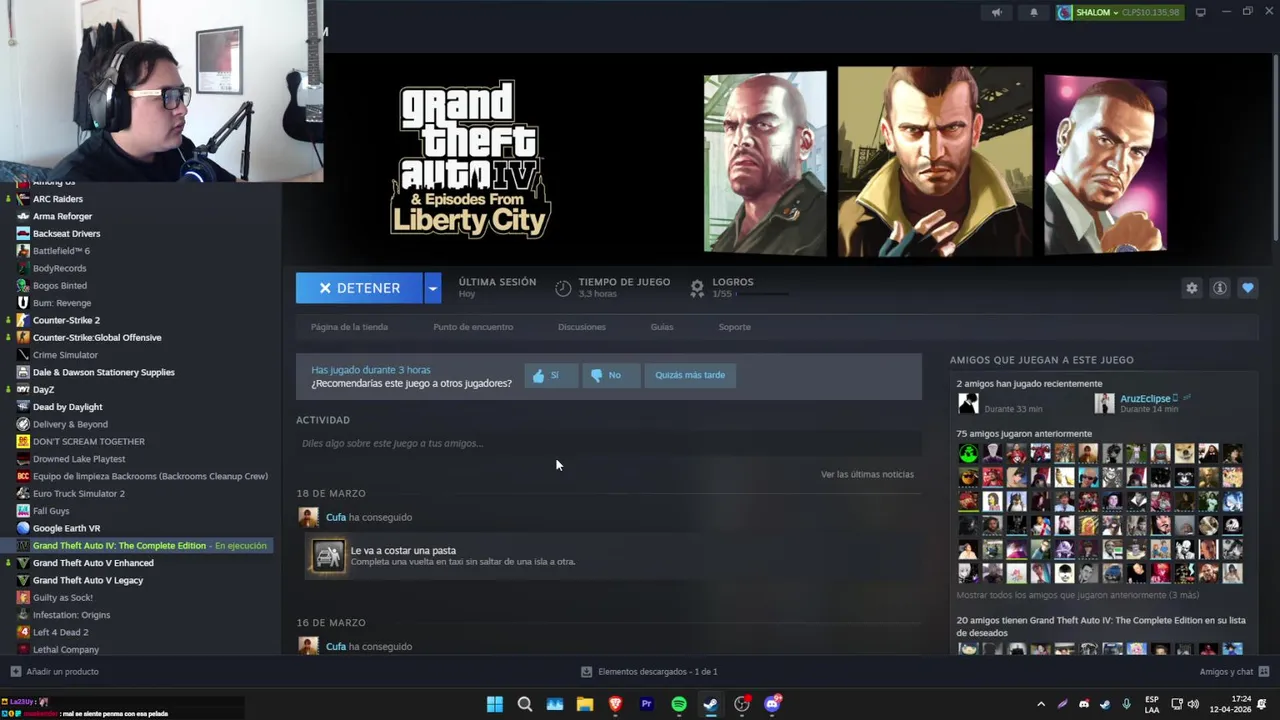Select Quizás más tarde
Viewport: 1280px width, 720px height.
[x=690, y=375]
